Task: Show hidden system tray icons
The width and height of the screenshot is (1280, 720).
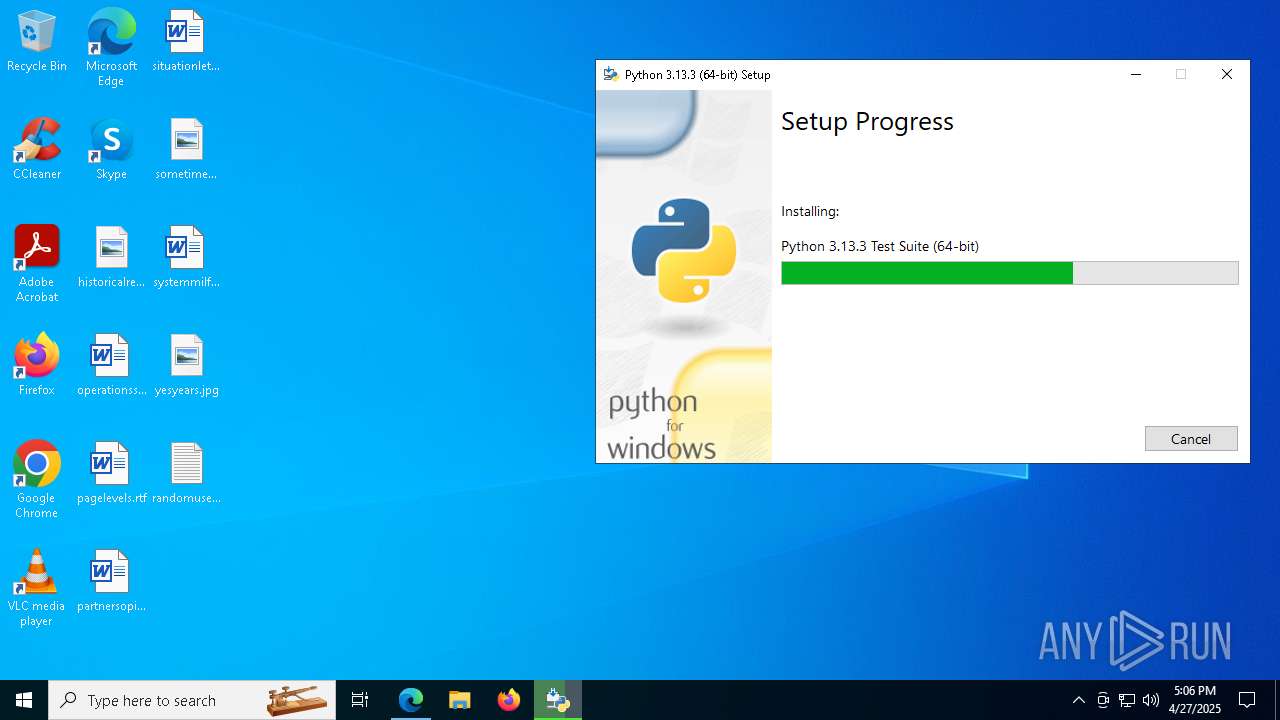Action: 1078,700
